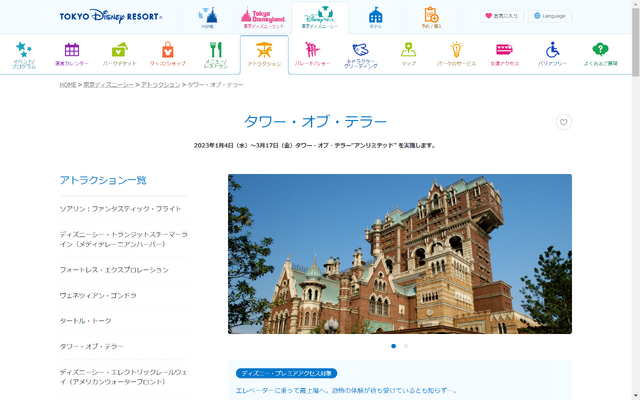Open ヴェネツィアン・ゴンドラ in attraction list
640x400 pixels.
pyautogui.click(x=98, y=295)
